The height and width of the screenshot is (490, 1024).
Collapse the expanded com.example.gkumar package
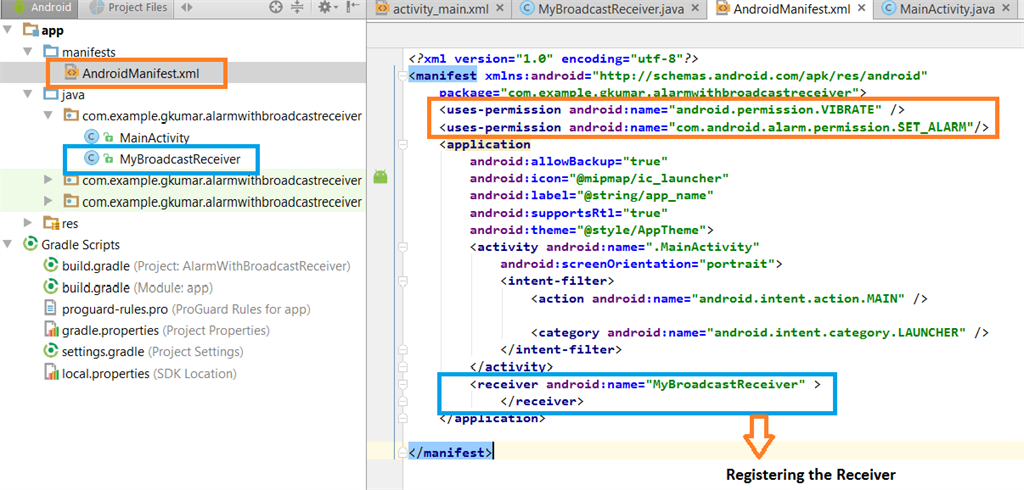[x=48, y=116]
